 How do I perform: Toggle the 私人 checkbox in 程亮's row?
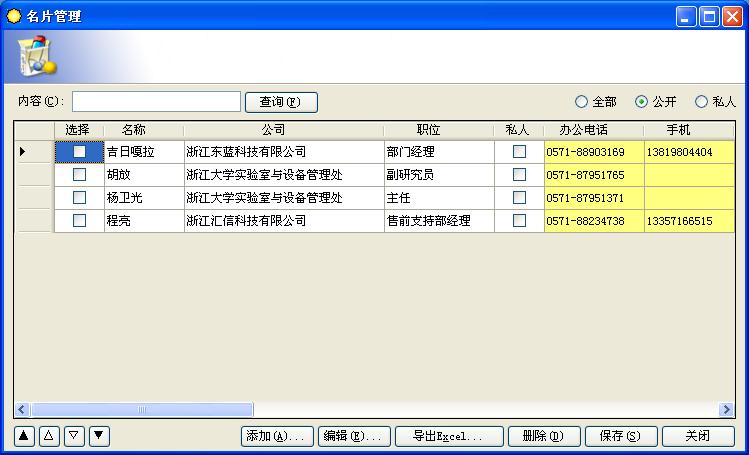pos(519,221)
